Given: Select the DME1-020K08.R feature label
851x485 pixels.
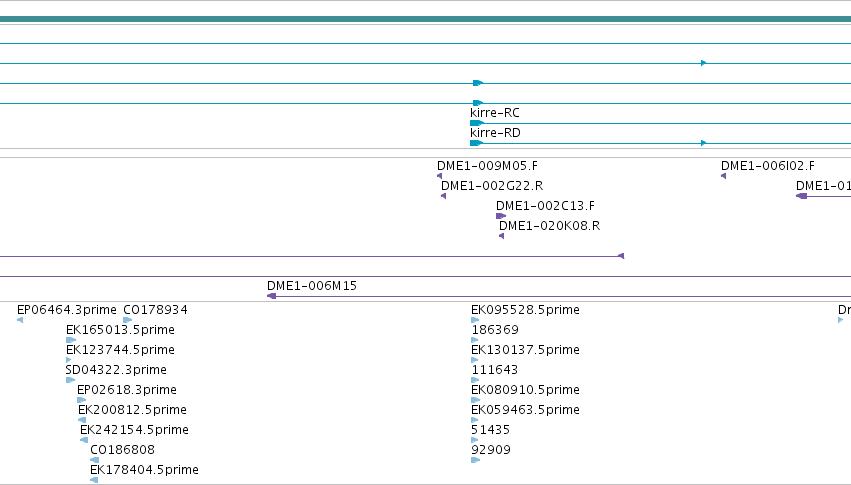Looking at the screenshot, I should 549,226.
